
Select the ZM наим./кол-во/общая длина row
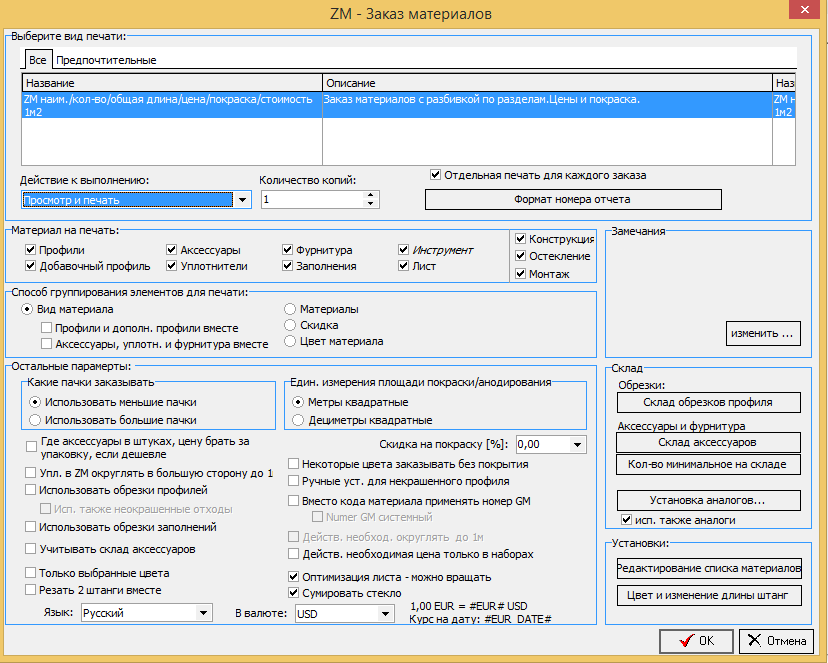[408, 105]
